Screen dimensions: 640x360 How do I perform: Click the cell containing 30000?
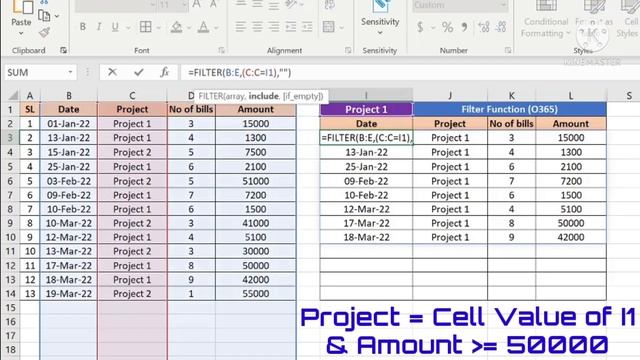click(x=256, y=251)
